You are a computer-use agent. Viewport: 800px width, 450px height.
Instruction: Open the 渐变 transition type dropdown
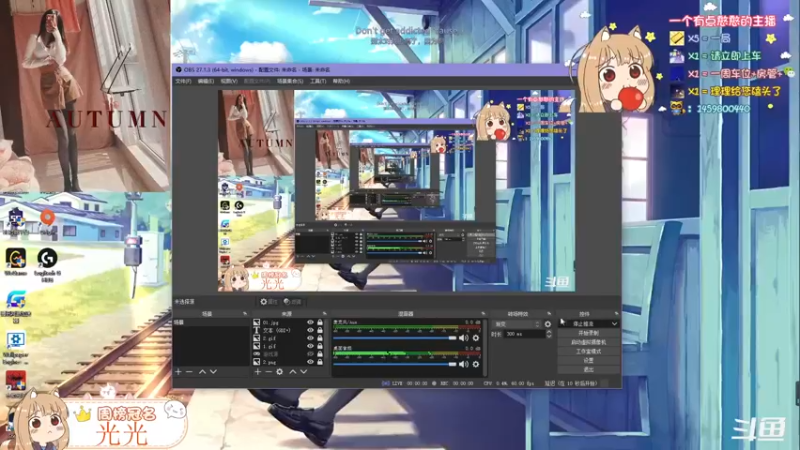516,324
